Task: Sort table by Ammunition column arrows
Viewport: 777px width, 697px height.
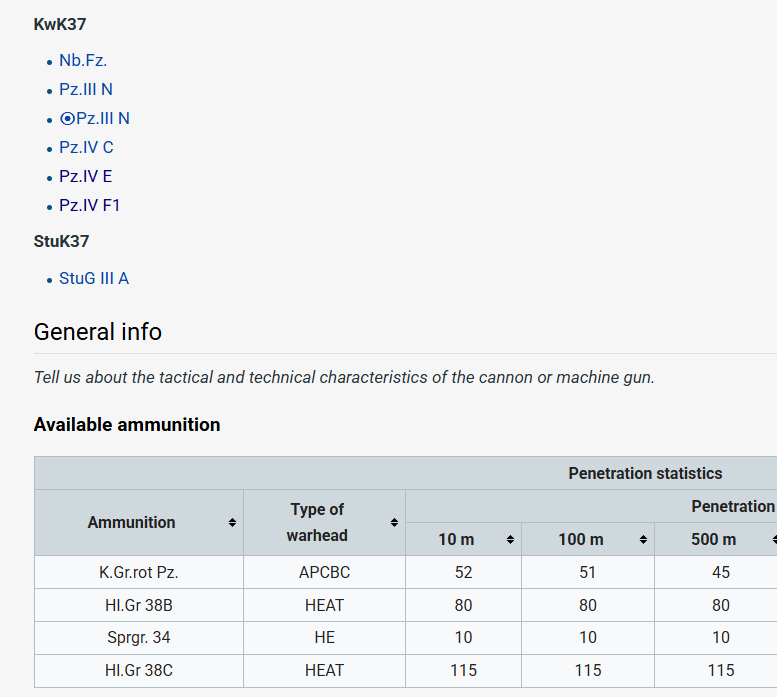Action: 232,523
